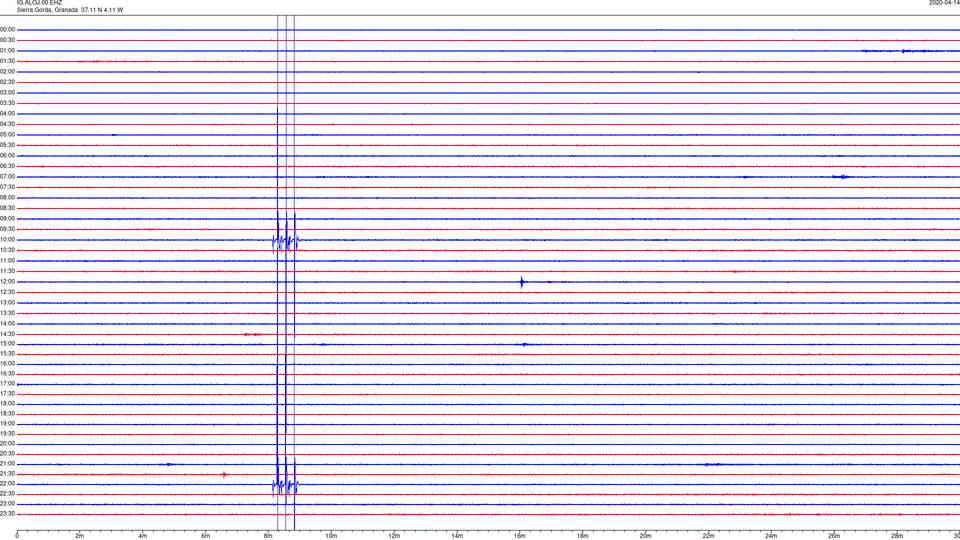Select the 17:00 time label

[7, 384]
